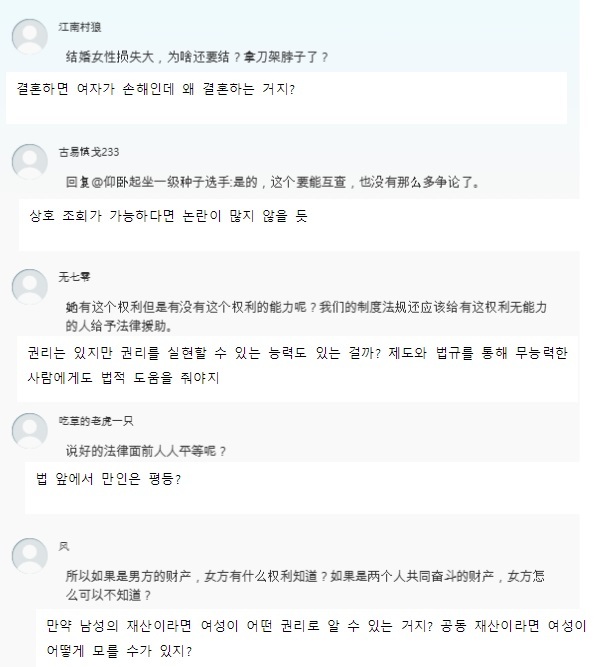
Task: Open the profile of username 江南村狼
Action: coord(80,27)
